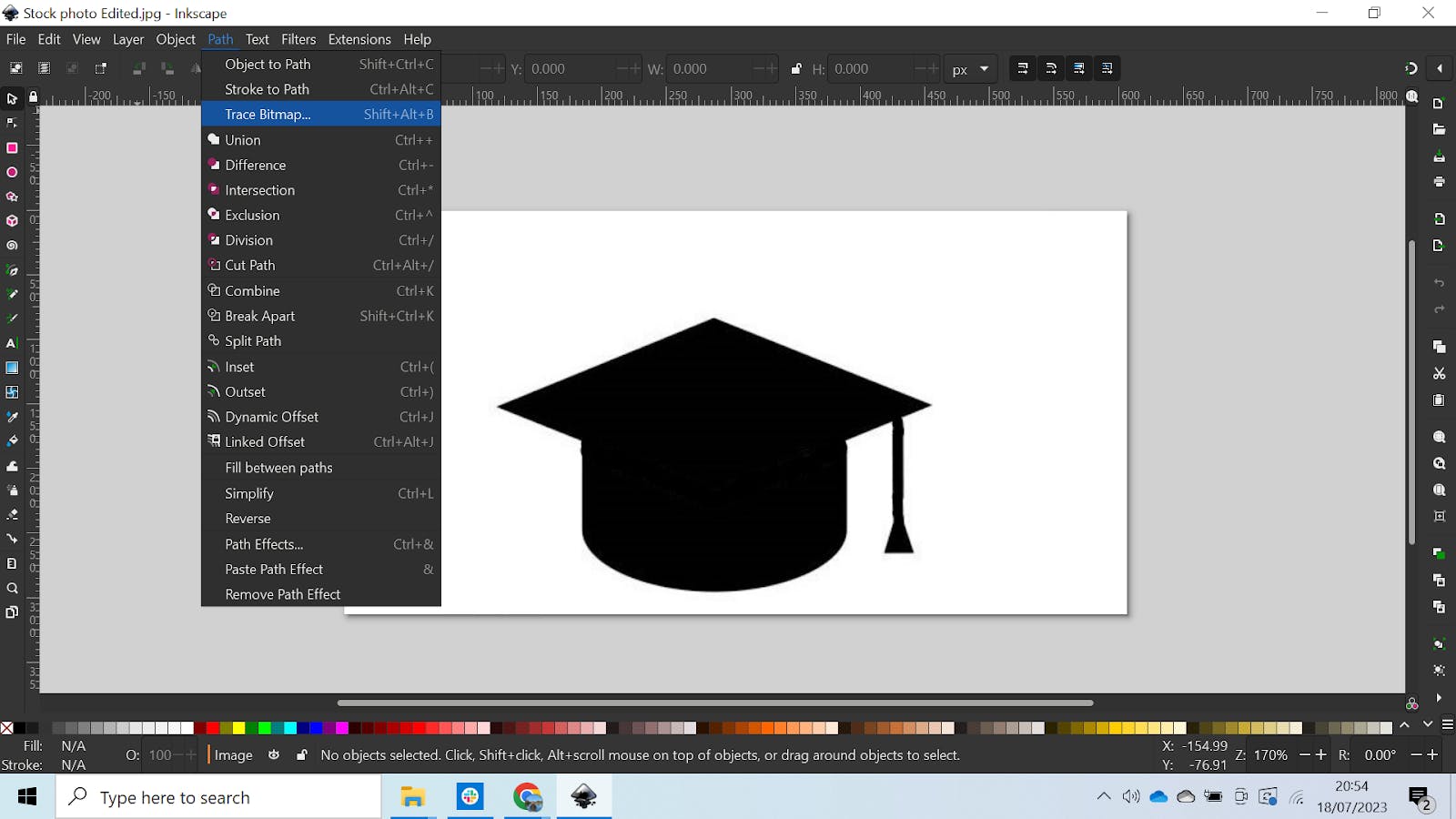
Task: Toggle the guides lock at ruler corner
Action: coord(34,96)
